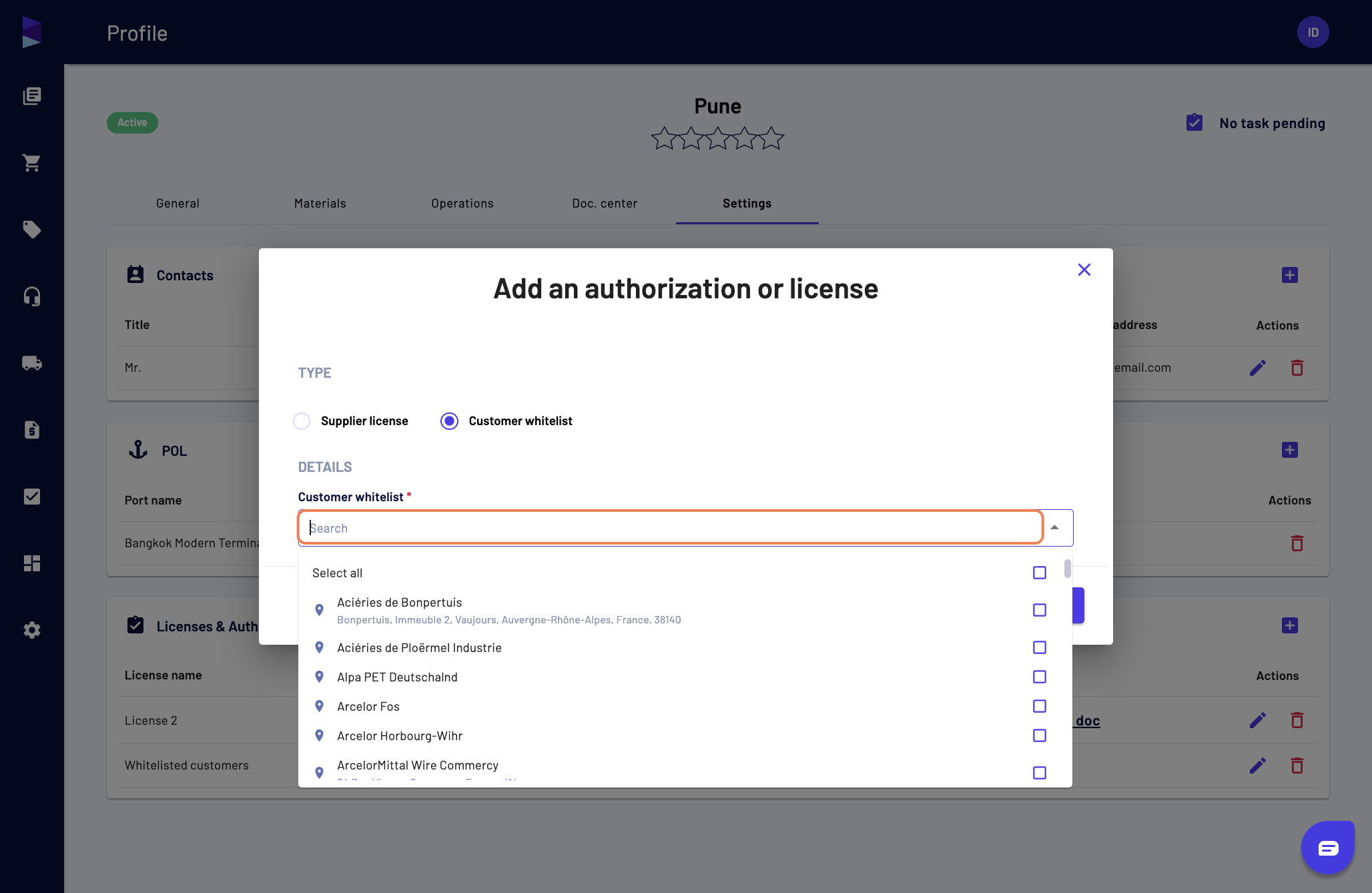The image size is (1372, 893).
Task: Click the ID user avatar
Action: (1313, 32)
